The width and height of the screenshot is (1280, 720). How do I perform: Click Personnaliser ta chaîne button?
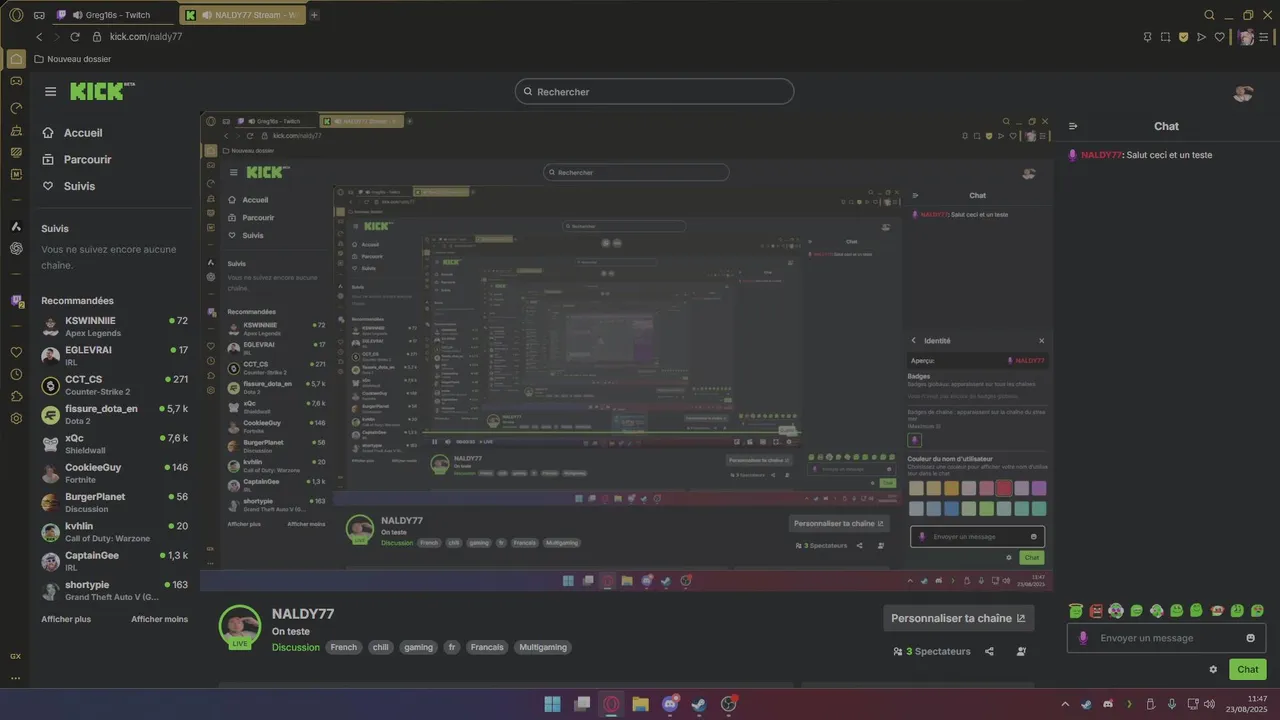coord(958,618)
